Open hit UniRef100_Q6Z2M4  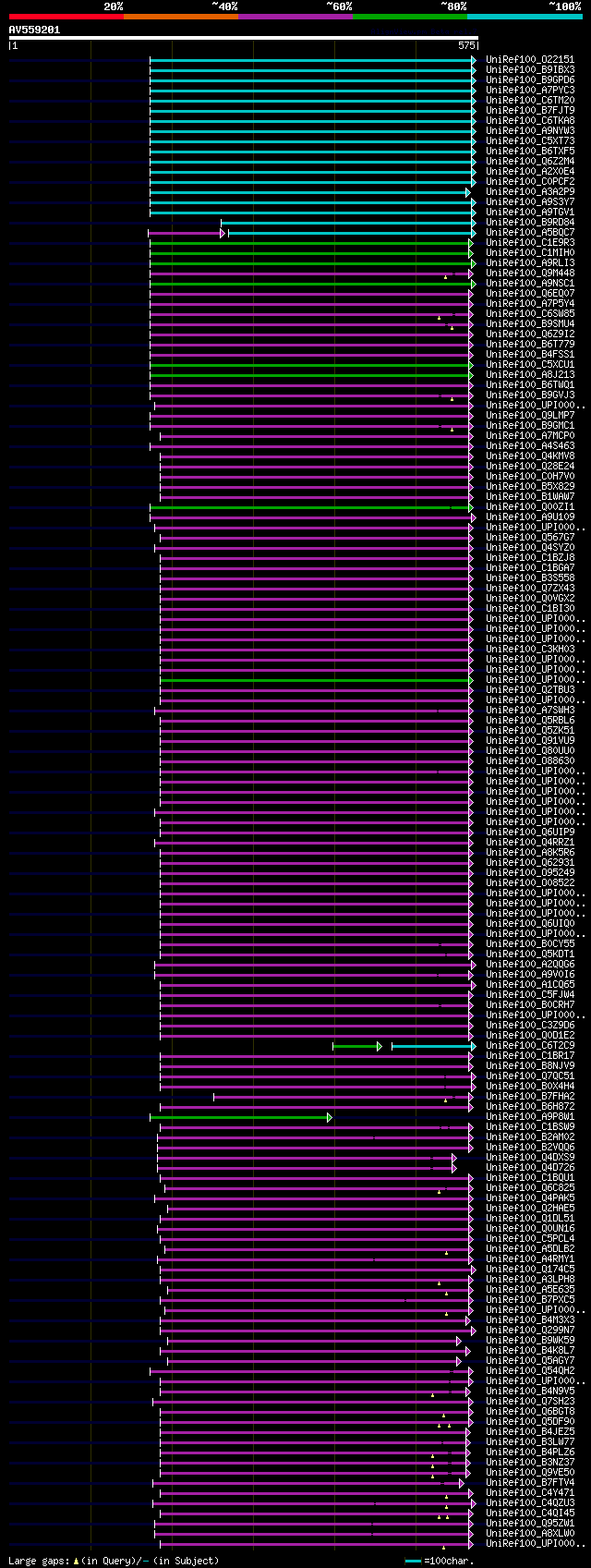530,161
